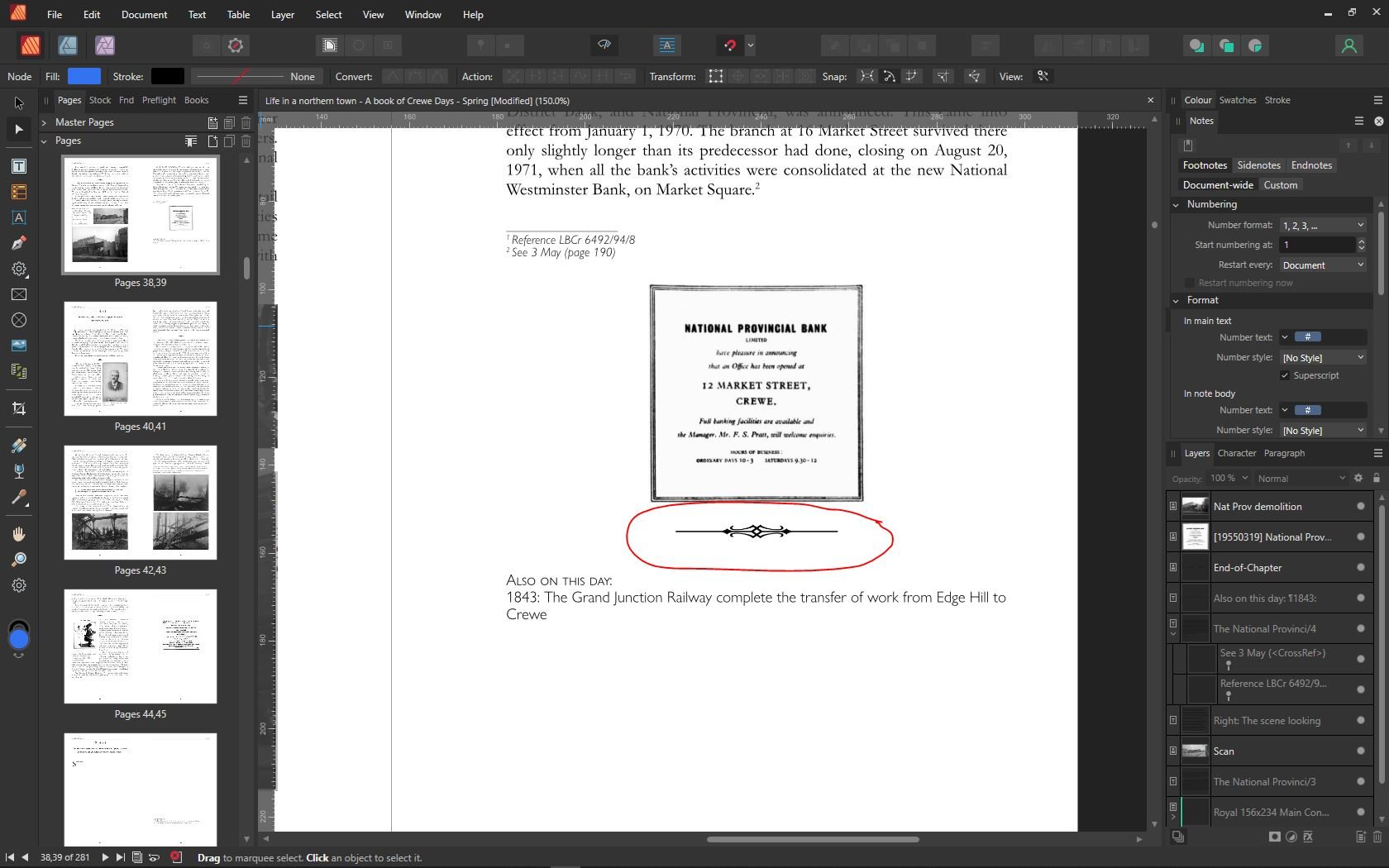The width and height of the screenshot is (1389, 868).
Task: Switch to the Photo persona
Action: point(104,45)
